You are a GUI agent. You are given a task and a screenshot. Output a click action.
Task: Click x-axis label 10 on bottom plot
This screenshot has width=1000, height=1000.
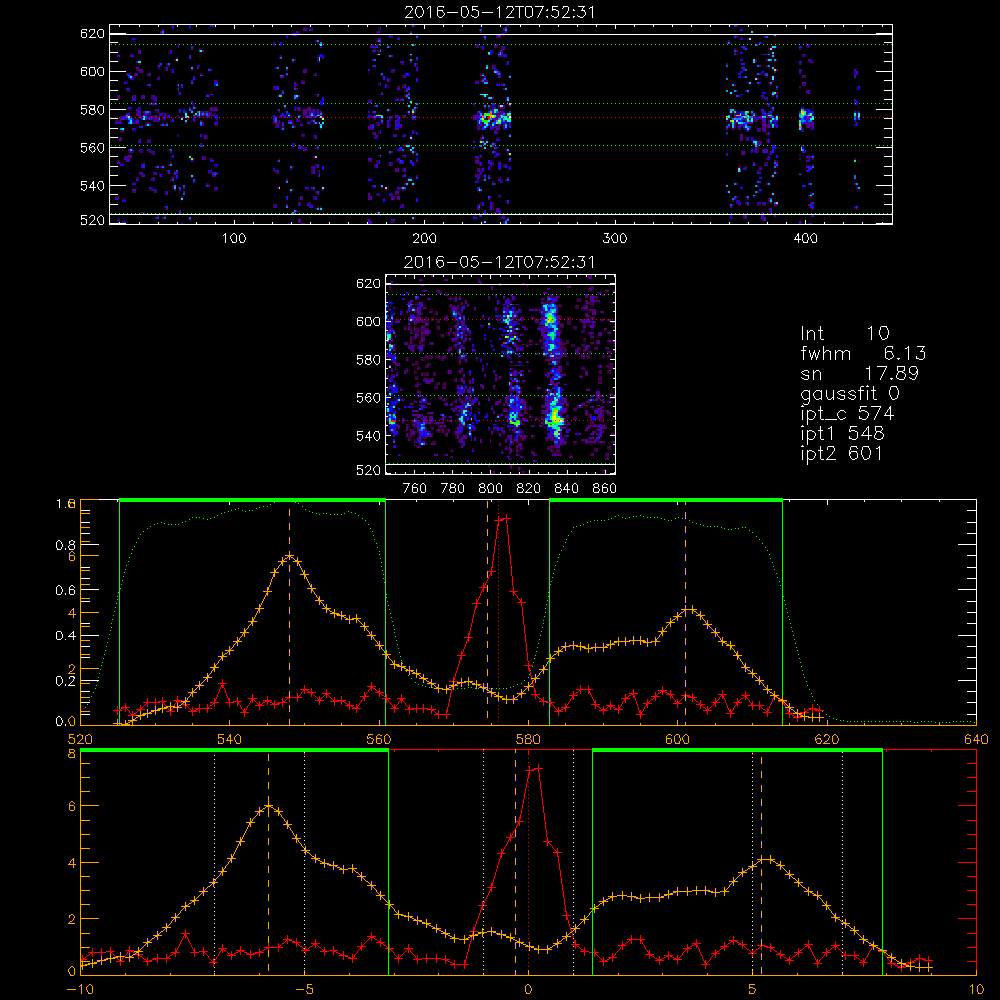pyautogui.click(x=976, y=990)
